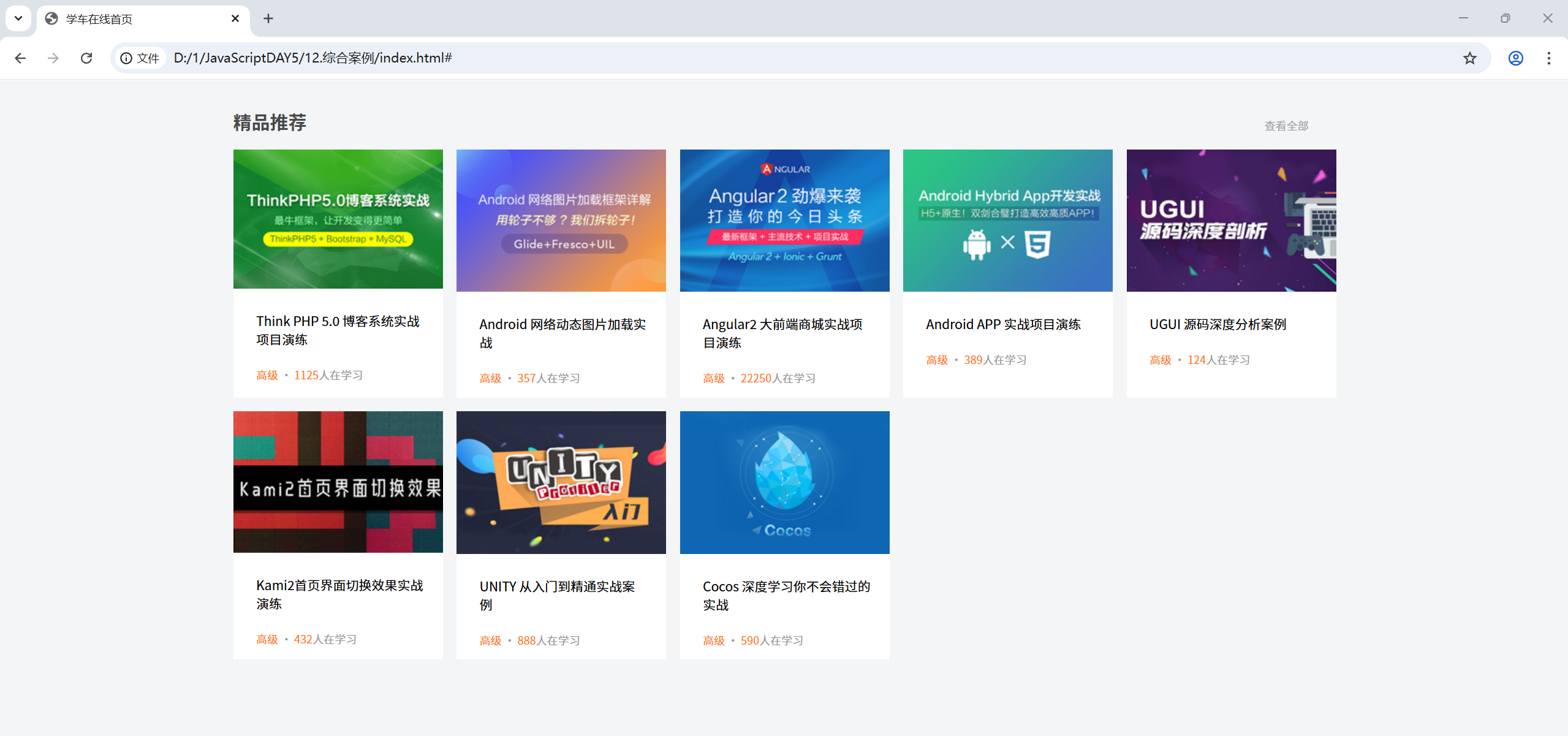Image resolution: width=1568 pixels, height=736 pixels.
Task: Click the 查看全部 link
Action: coord(1286,126)
